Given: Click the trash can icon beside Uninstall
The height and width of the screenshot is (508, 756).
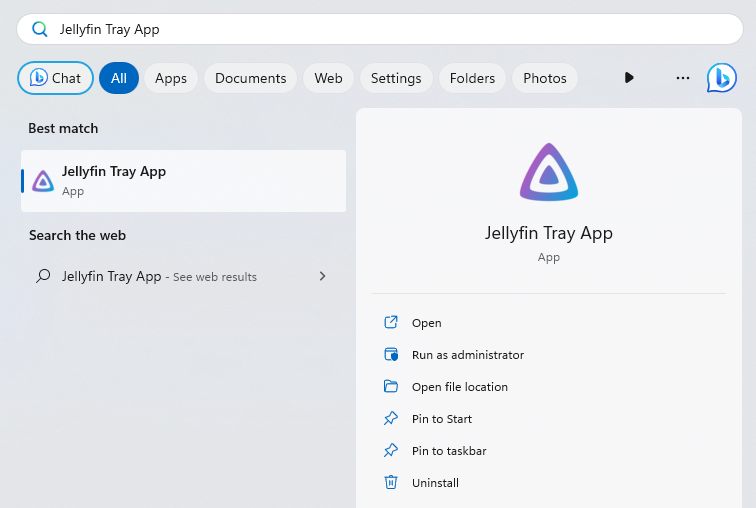Looking at the screenshot, I should (x=391, y=482).
